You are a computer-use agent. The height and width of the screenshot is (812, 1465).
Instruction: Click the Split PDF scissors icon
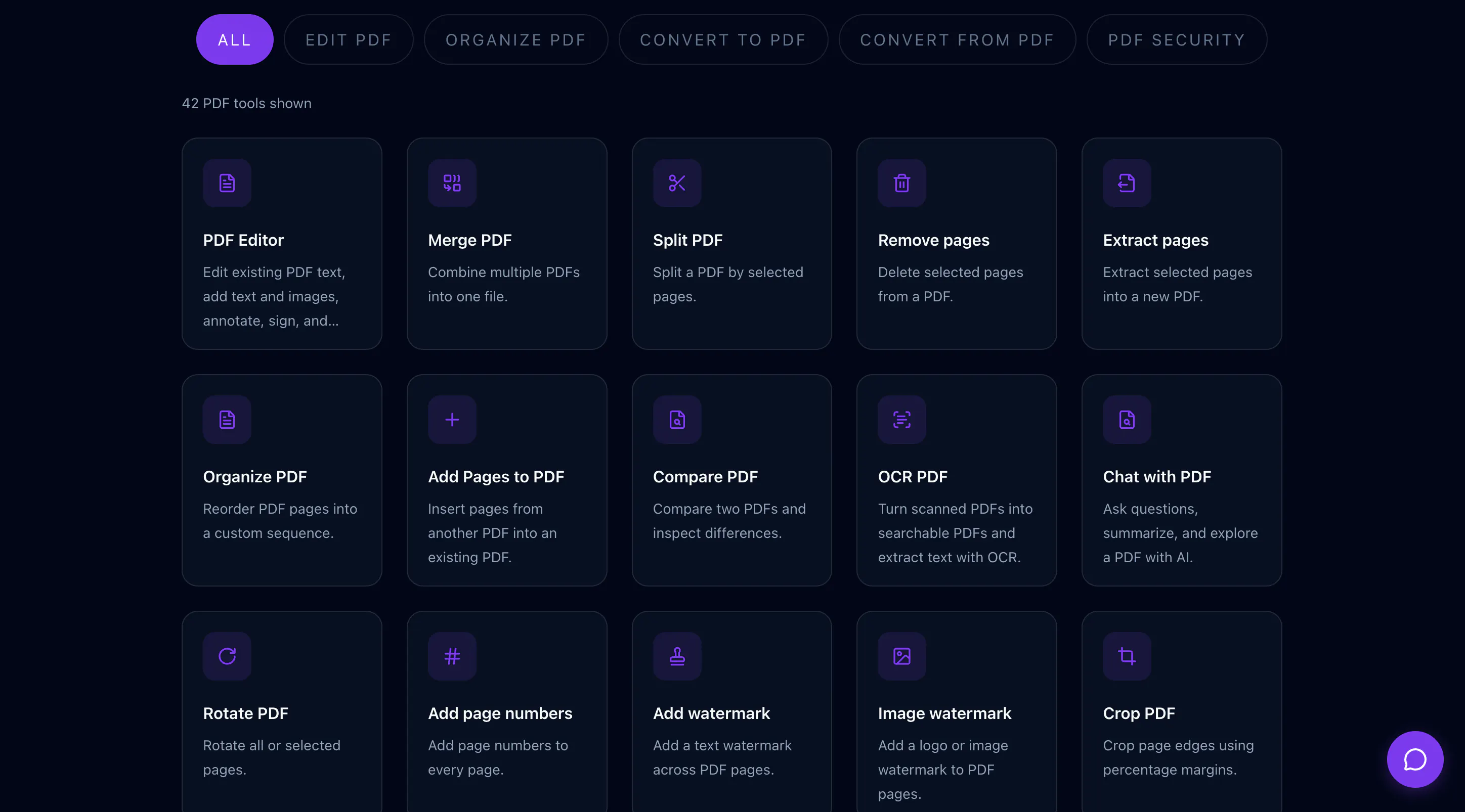pyautogui.click(x=677, y=183)
